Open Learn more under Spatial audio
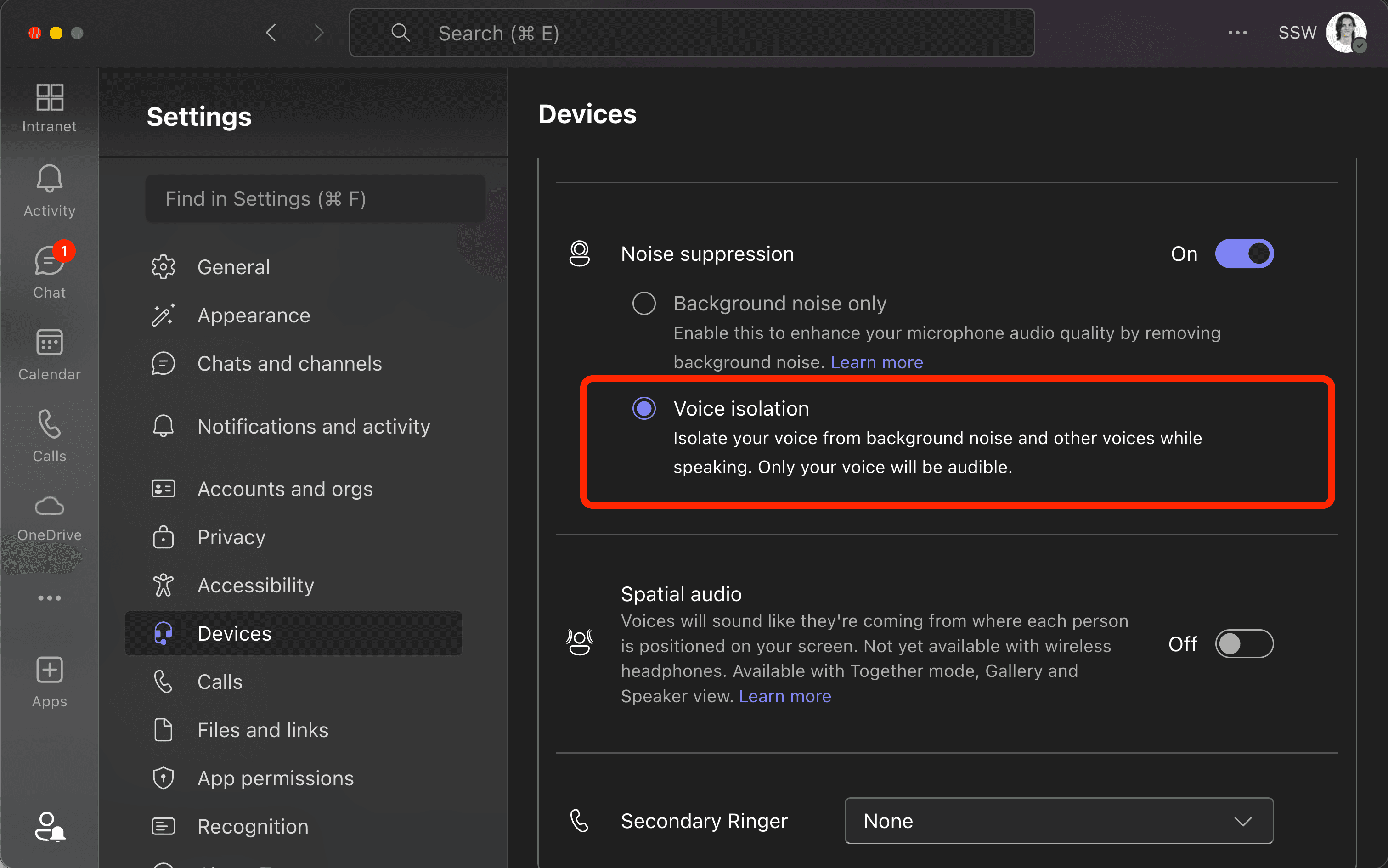The height and width of the screenshot is (868, 1388). 784,696
